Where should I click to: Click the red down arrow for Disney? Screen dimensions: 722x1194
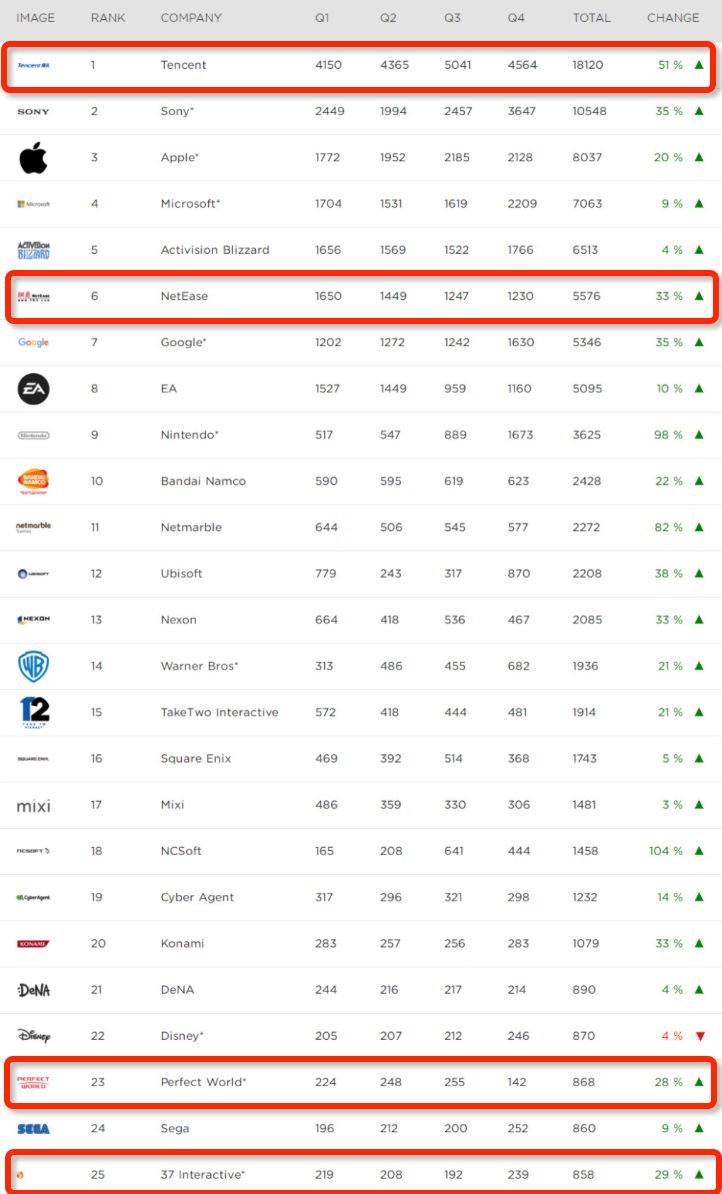(699, 1036)
